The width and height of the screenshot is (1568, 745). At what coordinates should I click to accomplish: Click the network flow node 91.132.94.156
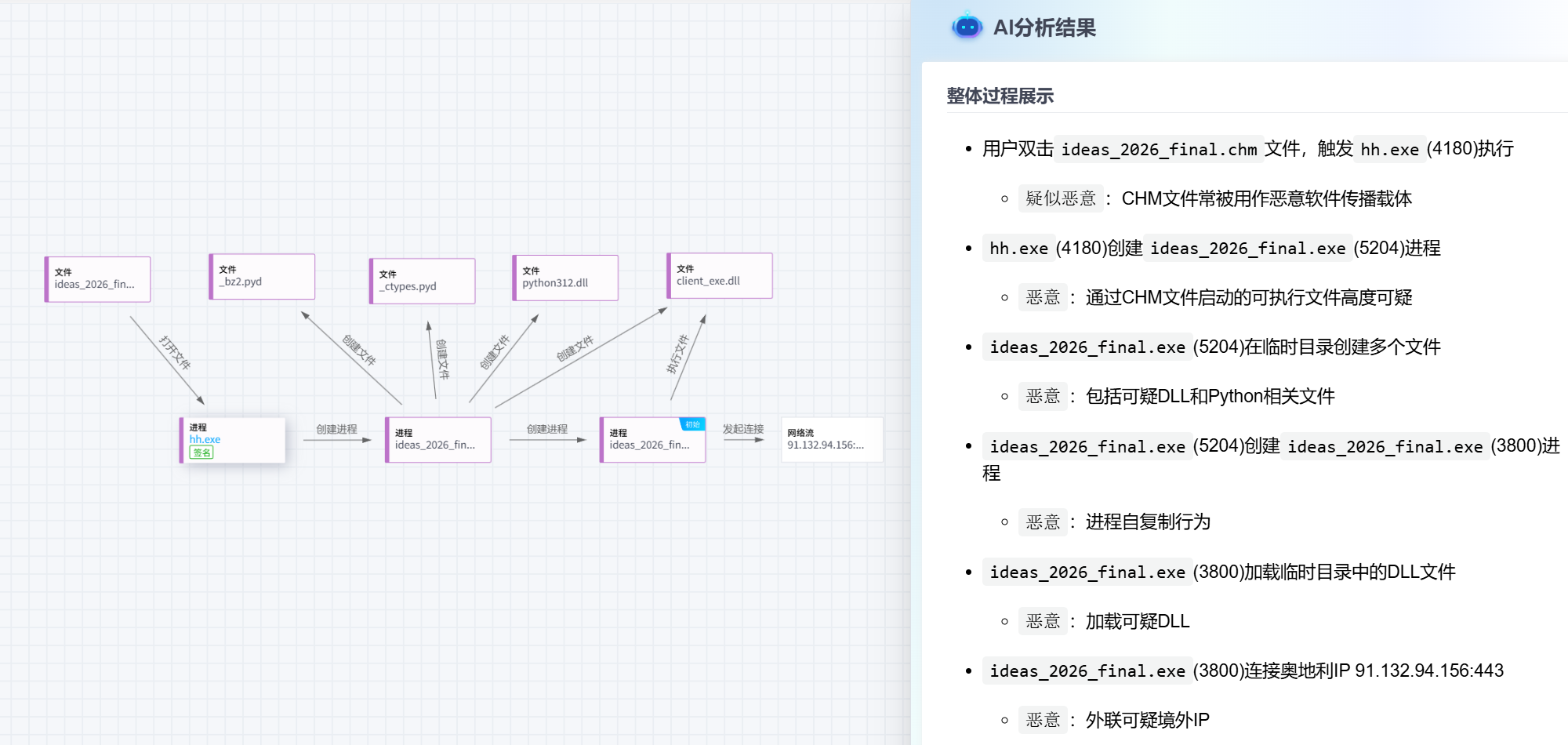pos(831,440)
